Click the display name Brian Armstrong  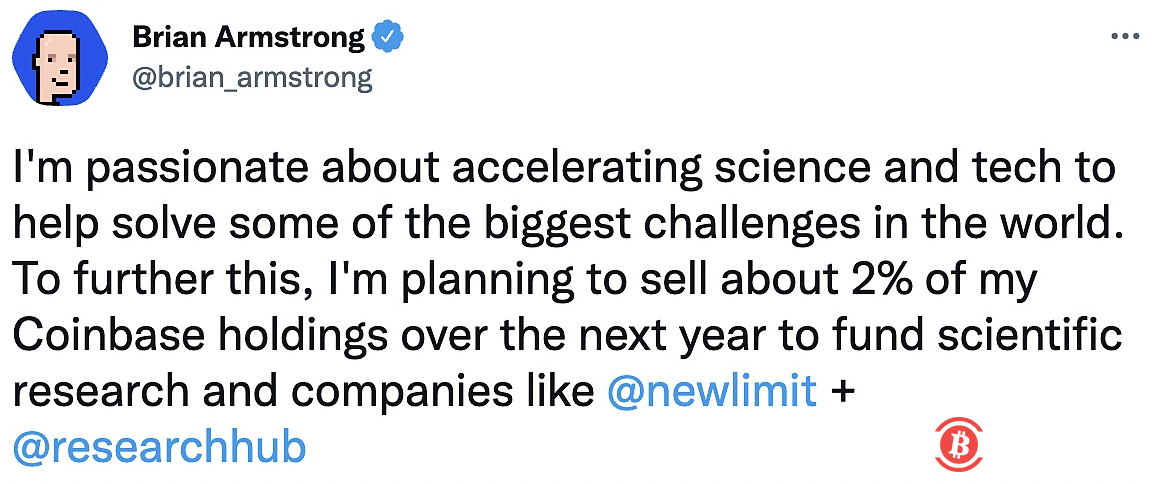[x=248, y=38]
